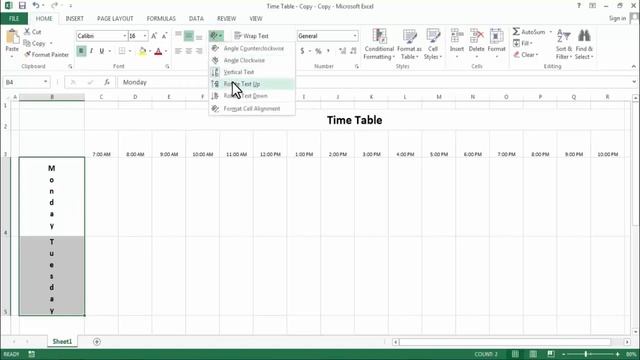Click the Format cells icon in the Cells group
The height and width of the screenshot is (360, 640).
tap(496, 37)
